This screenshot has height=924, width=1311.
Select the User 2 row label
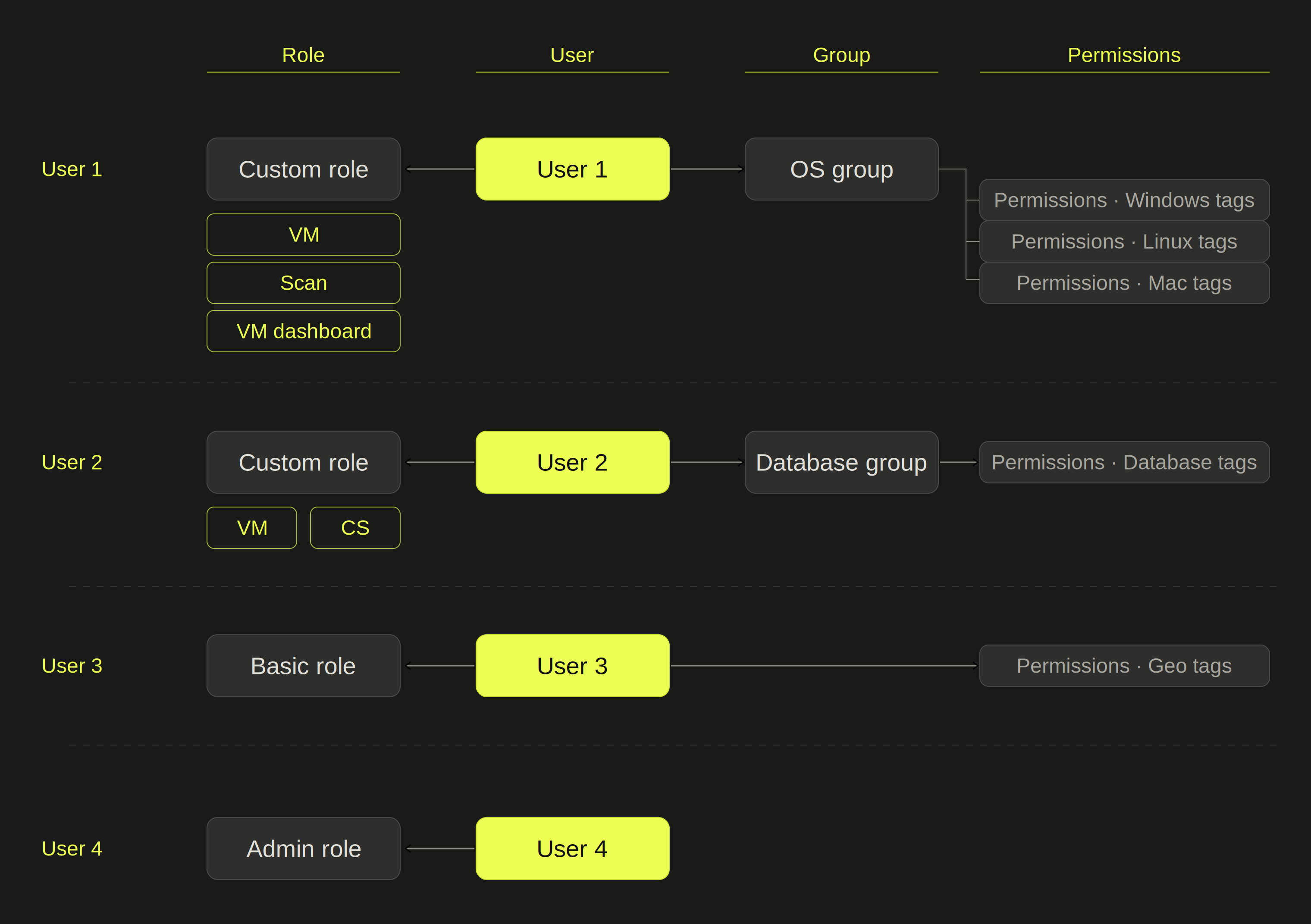click(x=72, y=462)
